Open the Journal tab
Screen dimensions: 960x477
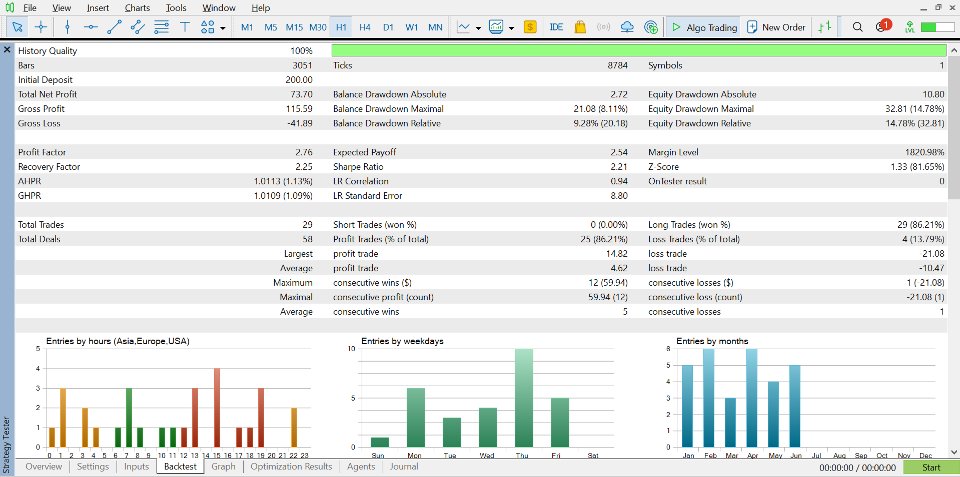404,467
